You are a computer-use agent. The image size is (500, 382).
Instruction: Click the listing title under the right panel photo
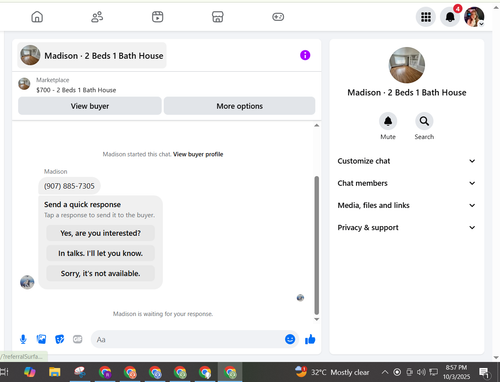click(407, 92)
